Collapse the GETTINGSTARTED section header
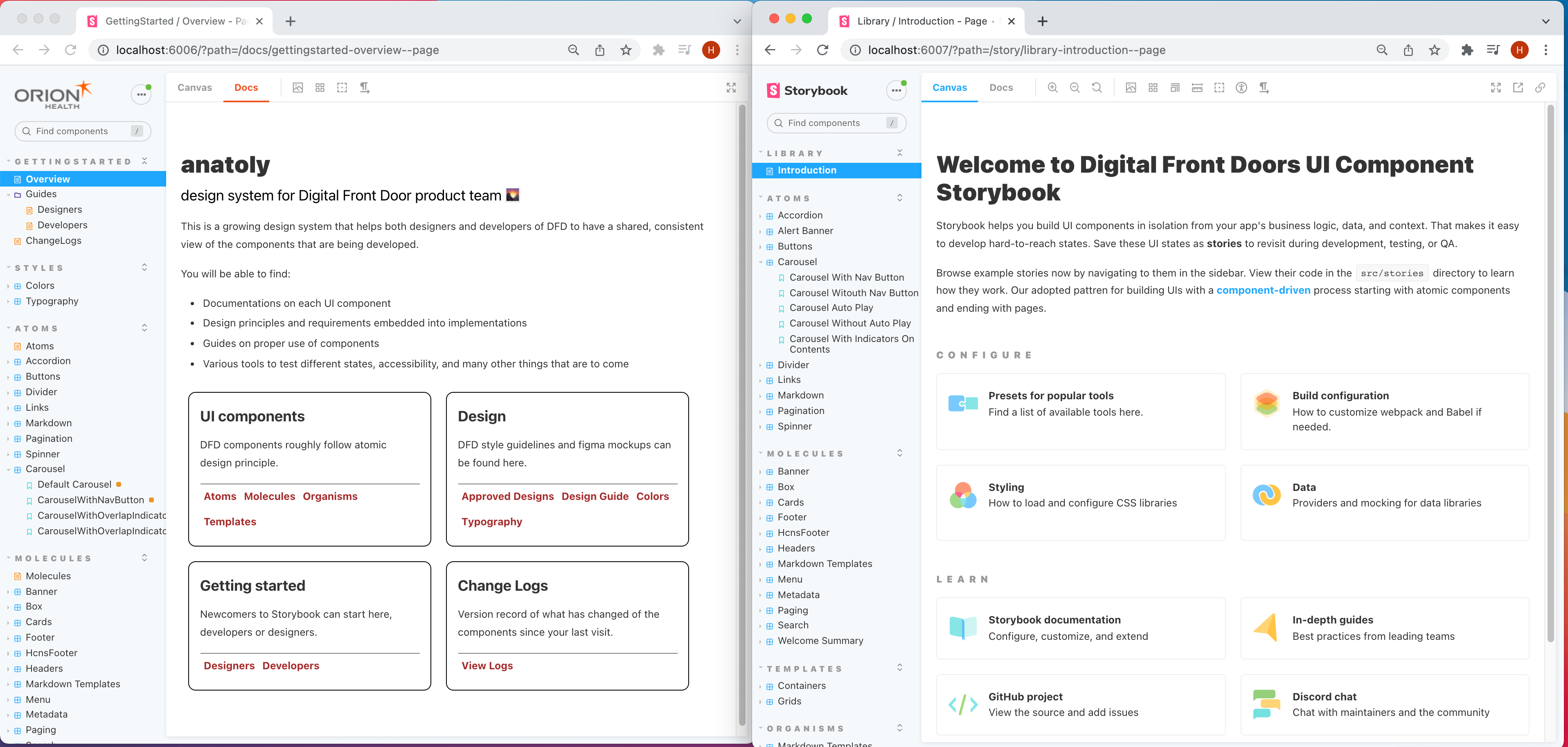1568x747 pixels. pyautogui.click(x=73, y=161)
